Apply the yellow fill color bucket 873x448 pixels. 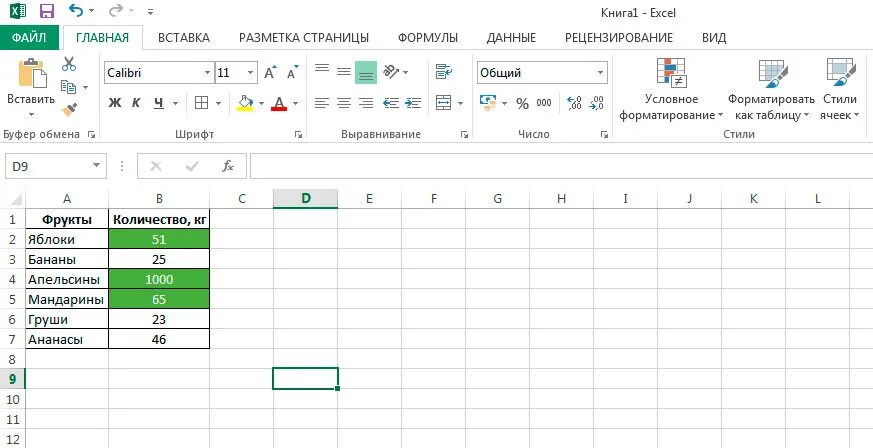click(245, 103)
